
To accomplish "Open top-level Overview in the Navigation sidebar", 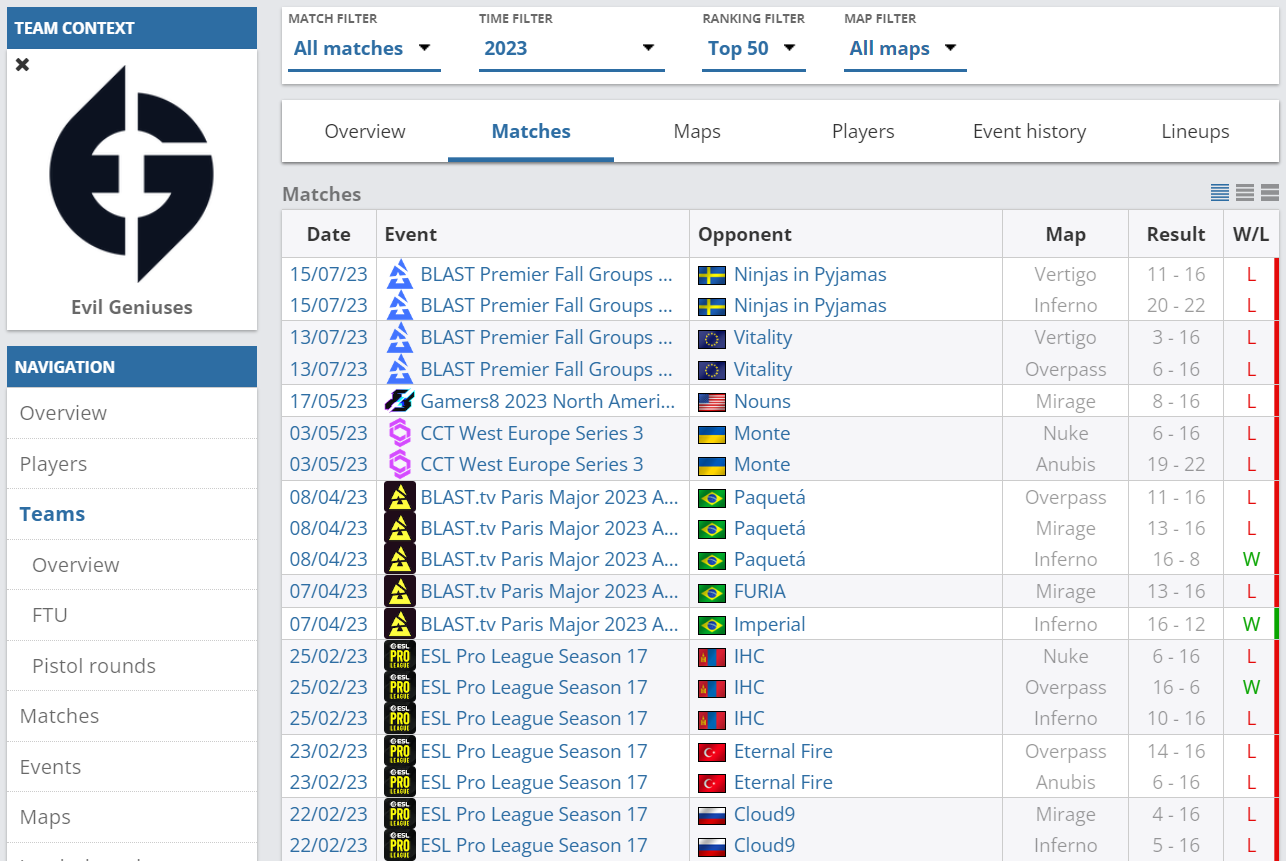I will (132, 413).
